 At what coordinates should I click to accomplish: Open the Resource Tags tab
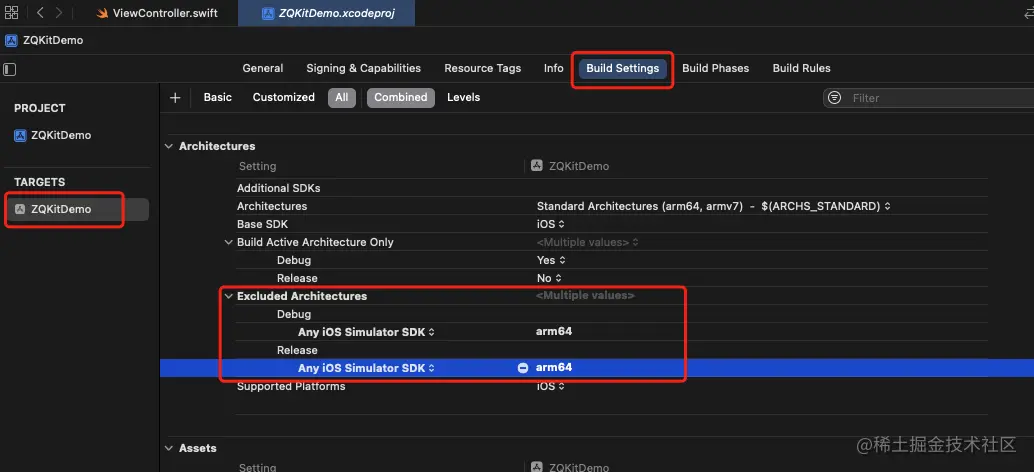[x=483, y=68]
